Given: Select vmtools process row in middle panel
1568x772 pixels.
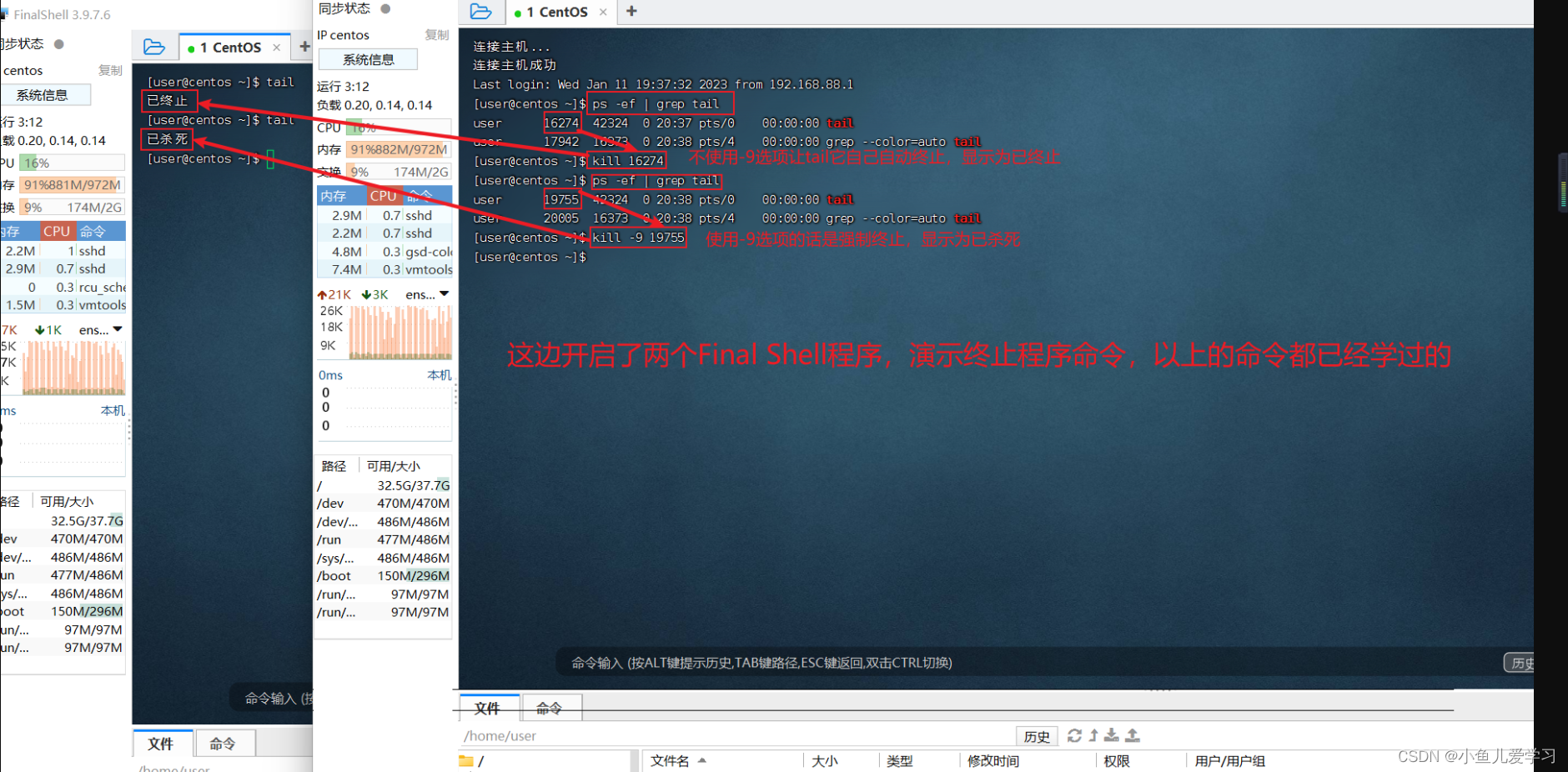Looking at the screenshot, I should tap(384, 269).
